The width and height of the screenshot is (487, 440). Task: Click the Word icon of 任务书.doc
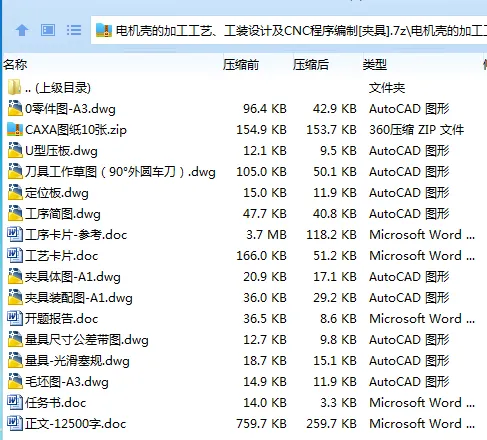pyautogui.click(x=15, y=402)
